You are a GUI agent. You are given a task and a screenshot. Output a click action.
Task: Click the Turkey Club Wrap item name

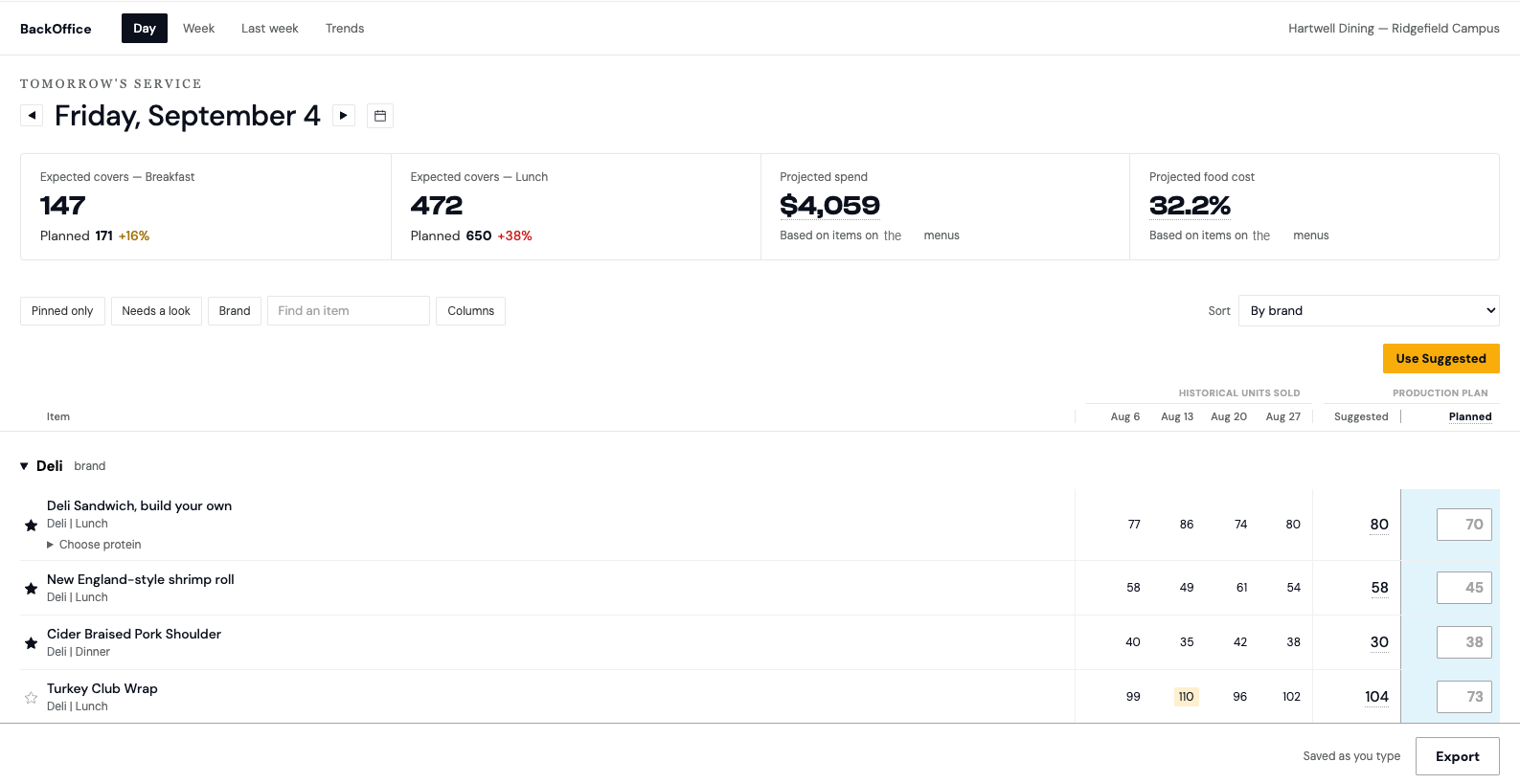coord(102,688)
